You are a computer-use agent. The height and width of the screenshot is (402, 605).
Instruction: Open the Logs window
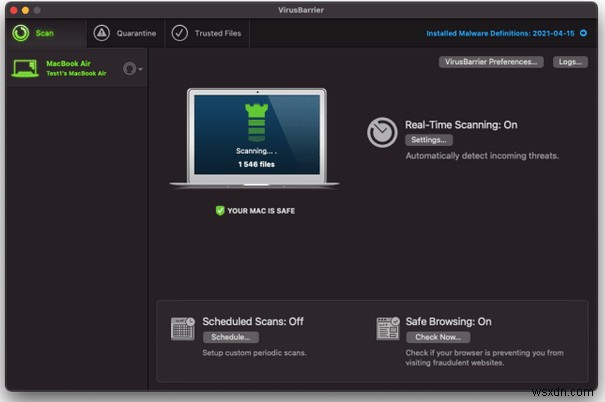point(570,62)
